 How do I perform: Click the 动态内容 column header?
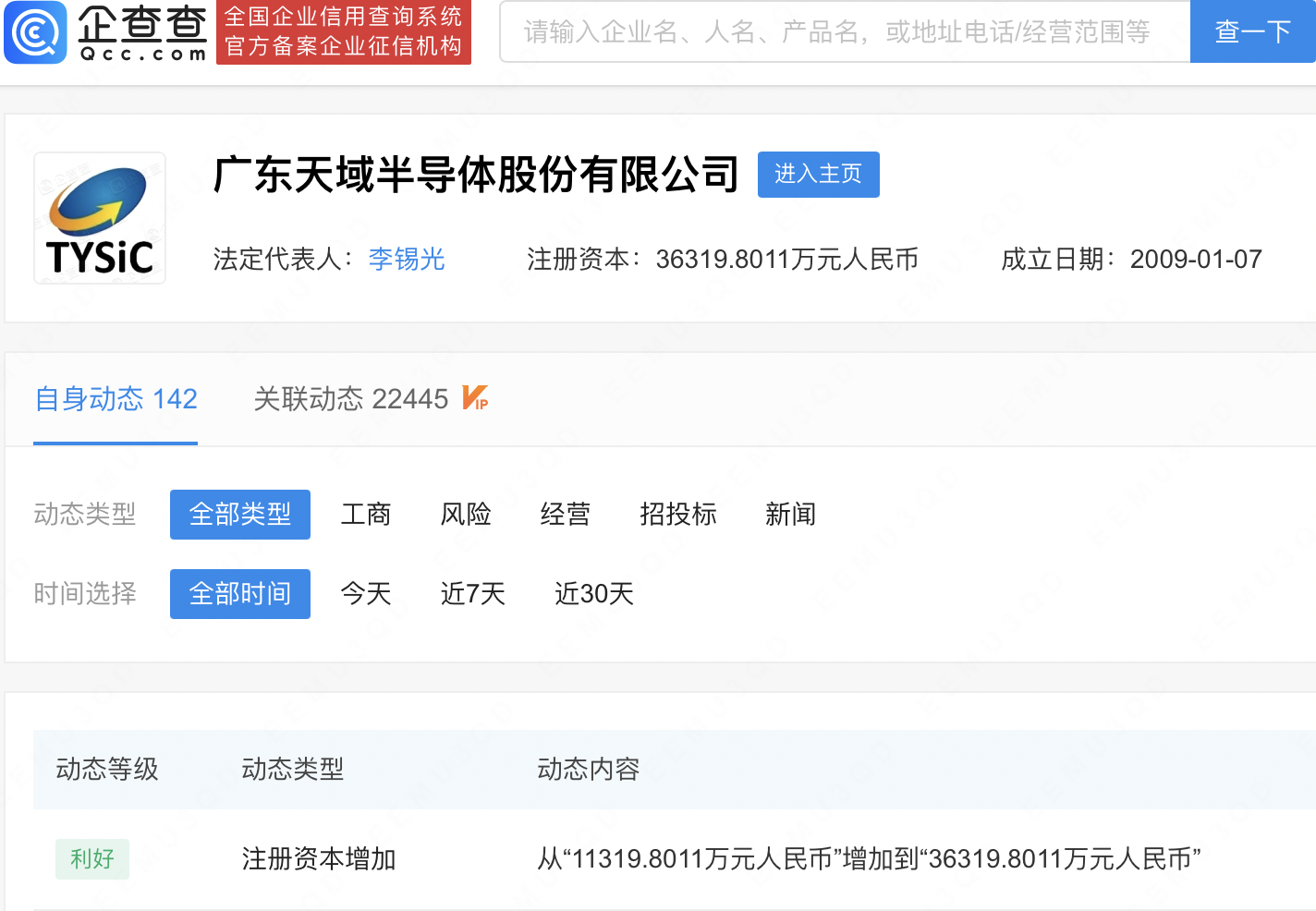(589, 770)
